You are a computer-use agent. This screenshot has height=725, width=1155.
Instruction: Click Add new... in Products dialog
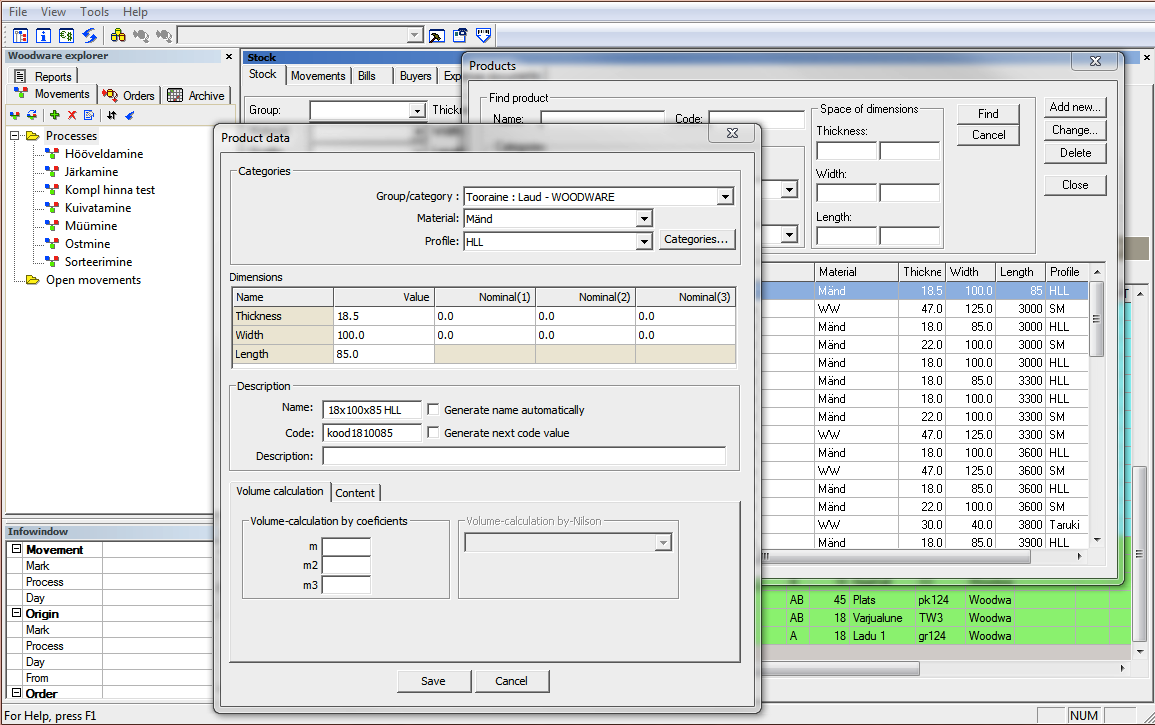click(1075, 107)
